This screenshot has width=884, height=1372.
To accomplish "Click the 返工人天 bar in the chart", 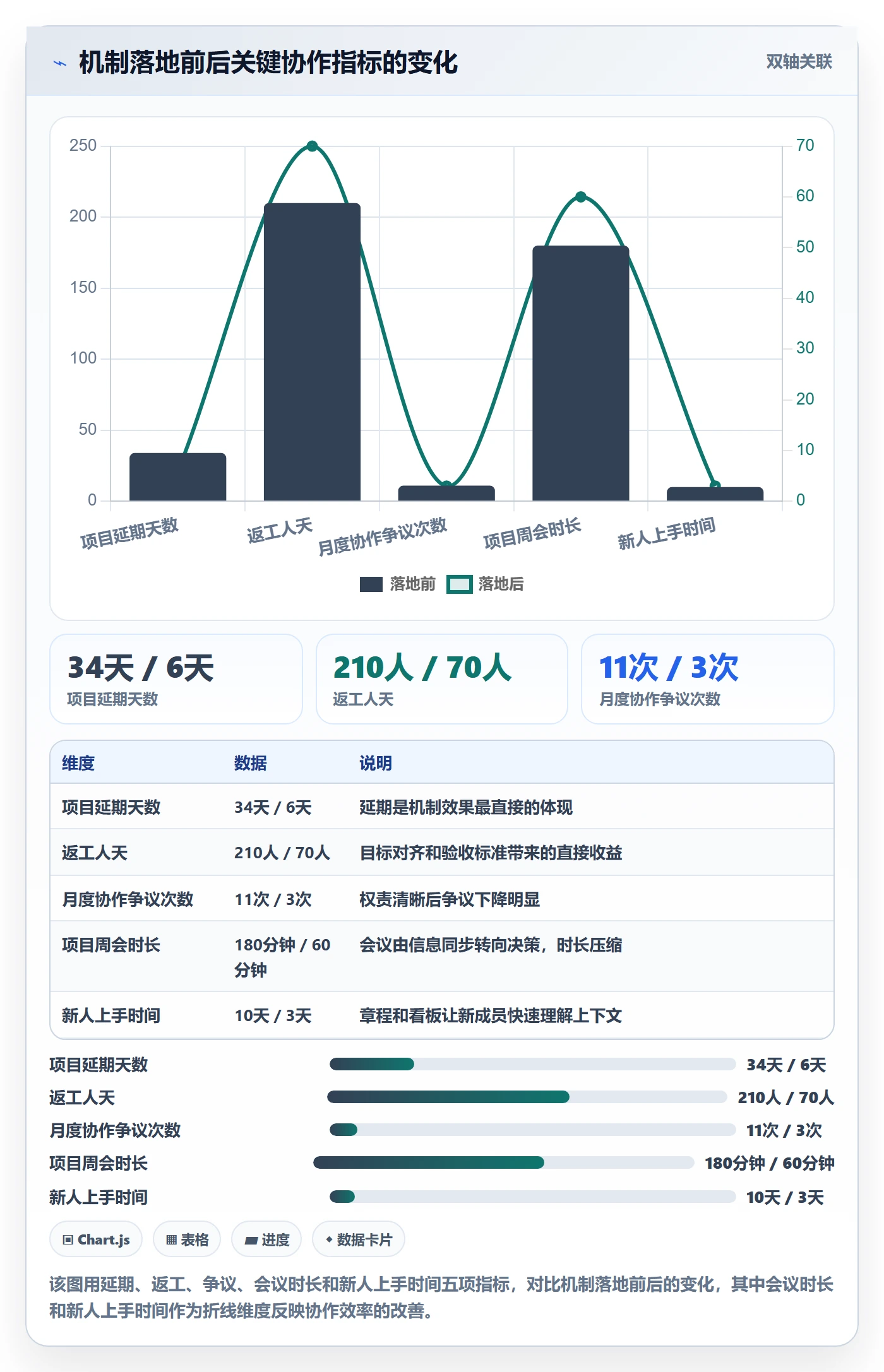I will [x=312, y=352].
